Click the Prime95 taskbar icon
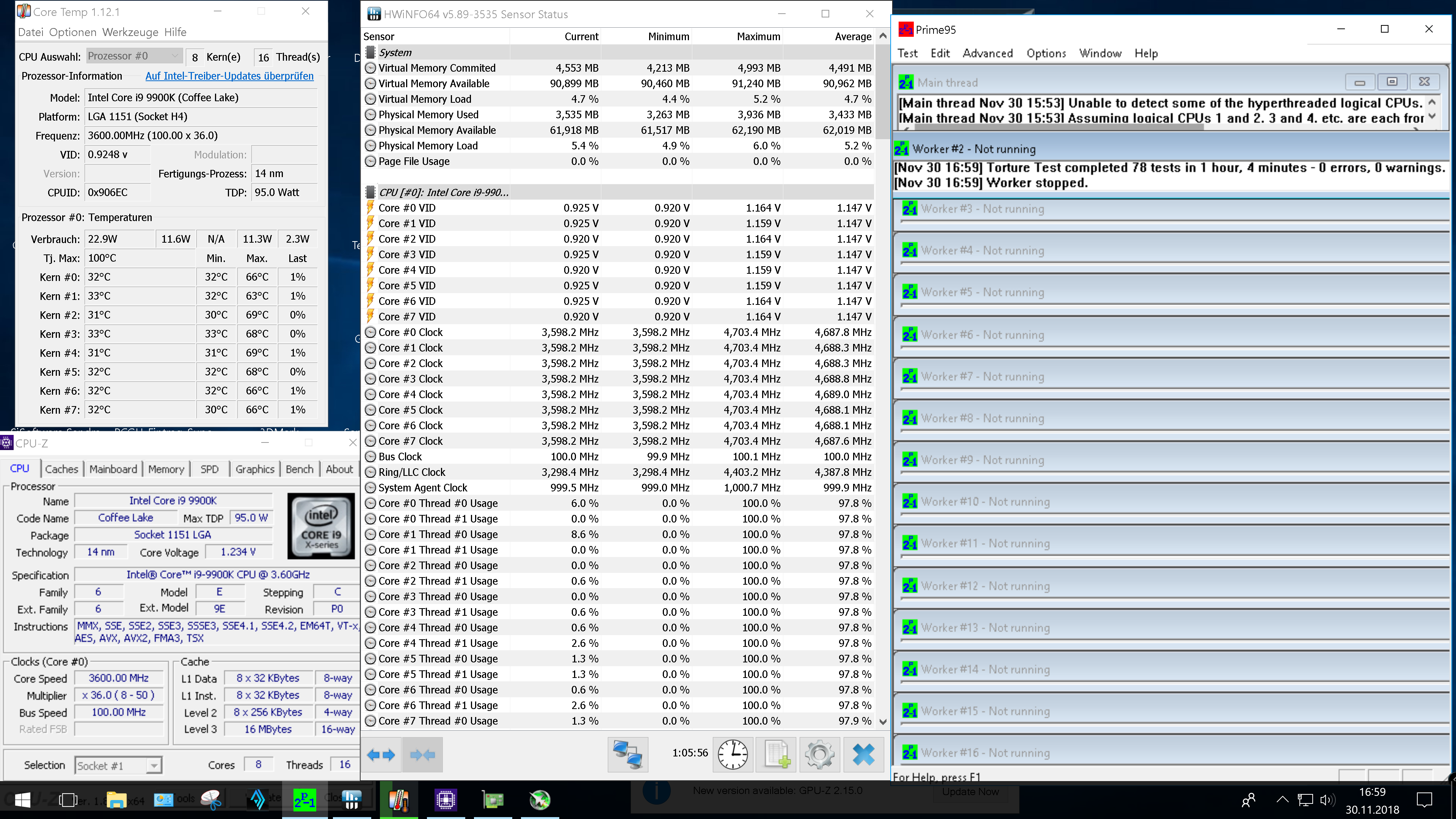Image resolution: width=1456 pixels, height=819 pixels. [x=304, y=799]
